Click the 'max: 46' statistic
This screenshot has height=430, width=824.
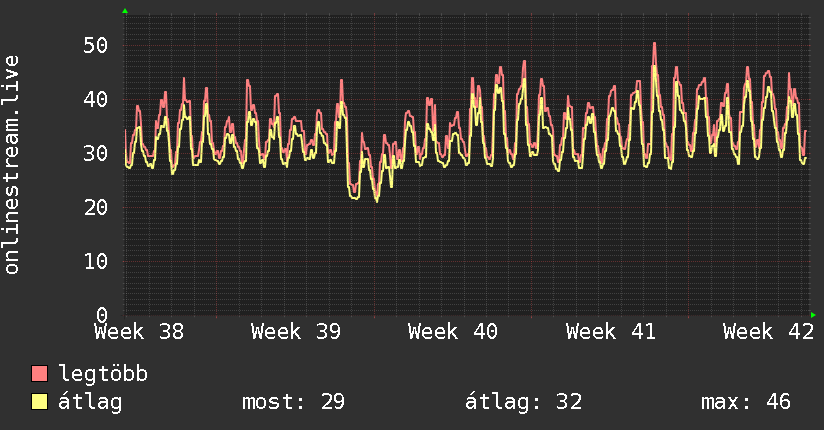(x=746, y=402)
